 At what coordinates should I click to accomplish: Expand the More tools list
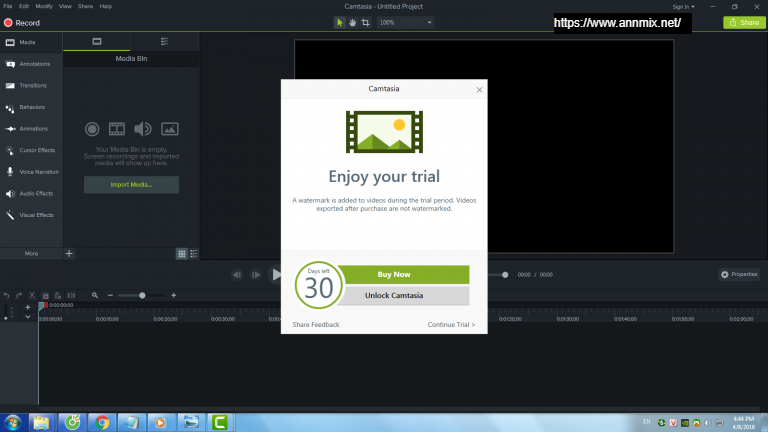point(31,254)
